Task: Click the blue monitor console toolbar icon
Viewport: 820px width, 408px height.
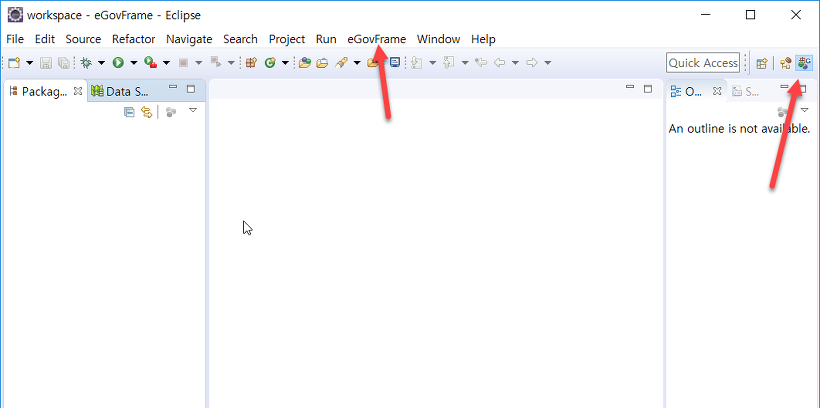Action: [395, 63]
